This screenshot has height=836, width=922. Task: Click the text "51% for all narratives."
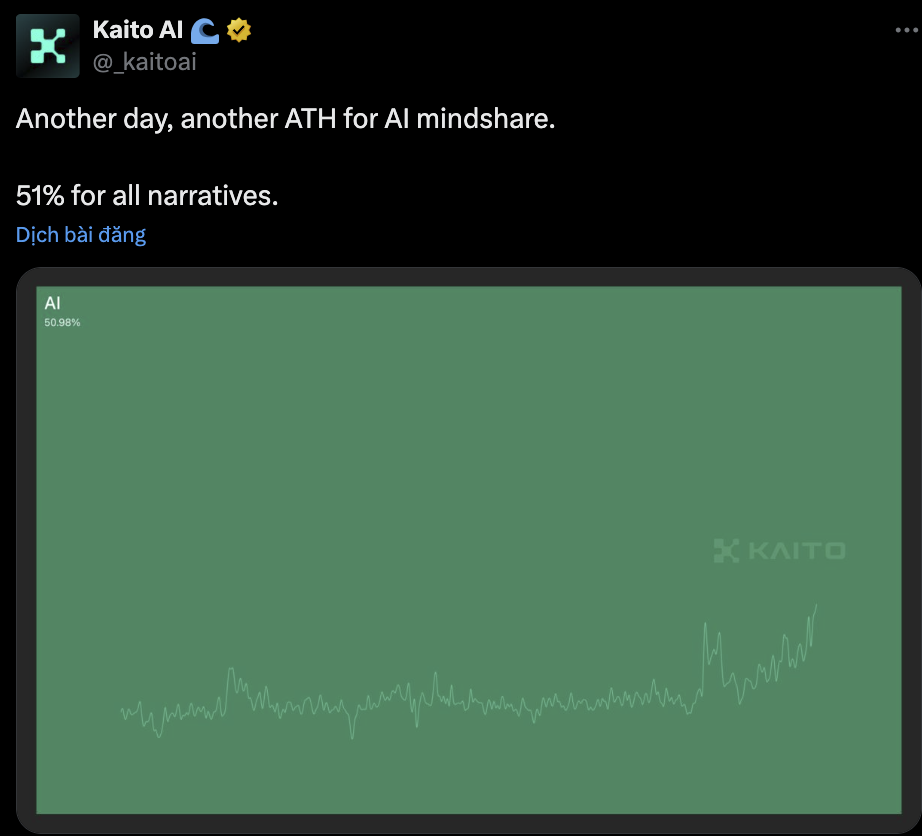[147, 196]
